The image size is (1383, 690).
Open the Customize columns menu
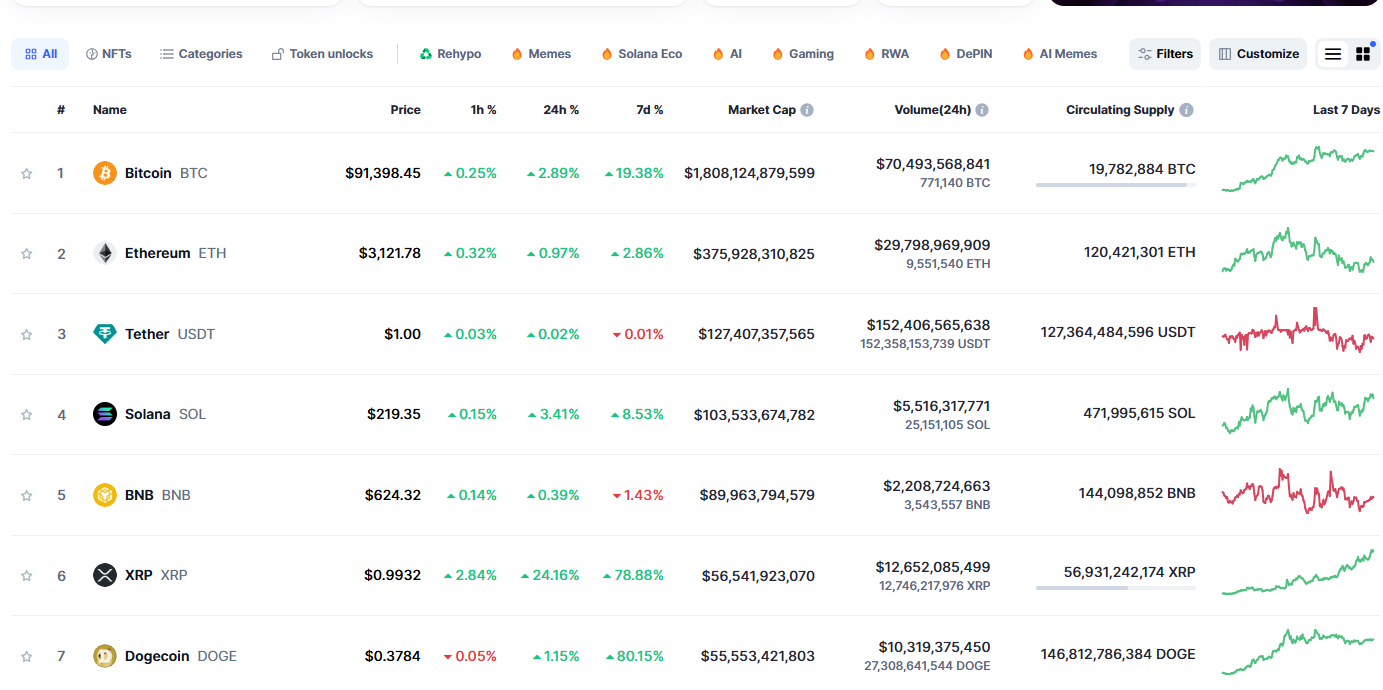(1258, 54)
